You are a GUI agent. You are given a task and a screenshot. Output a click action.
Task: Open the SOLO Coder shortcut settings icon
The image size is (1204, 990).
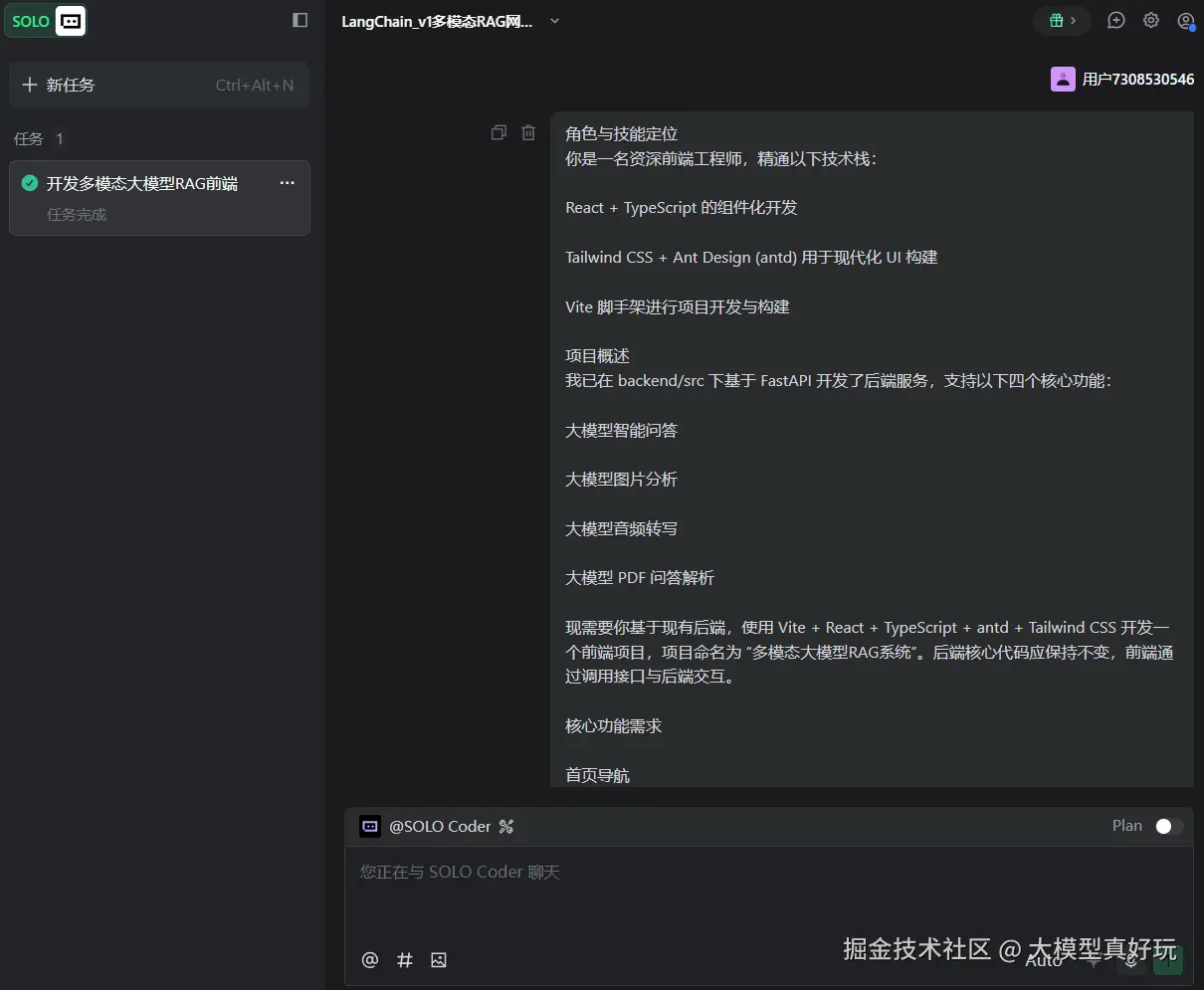[x=506, y=826]
